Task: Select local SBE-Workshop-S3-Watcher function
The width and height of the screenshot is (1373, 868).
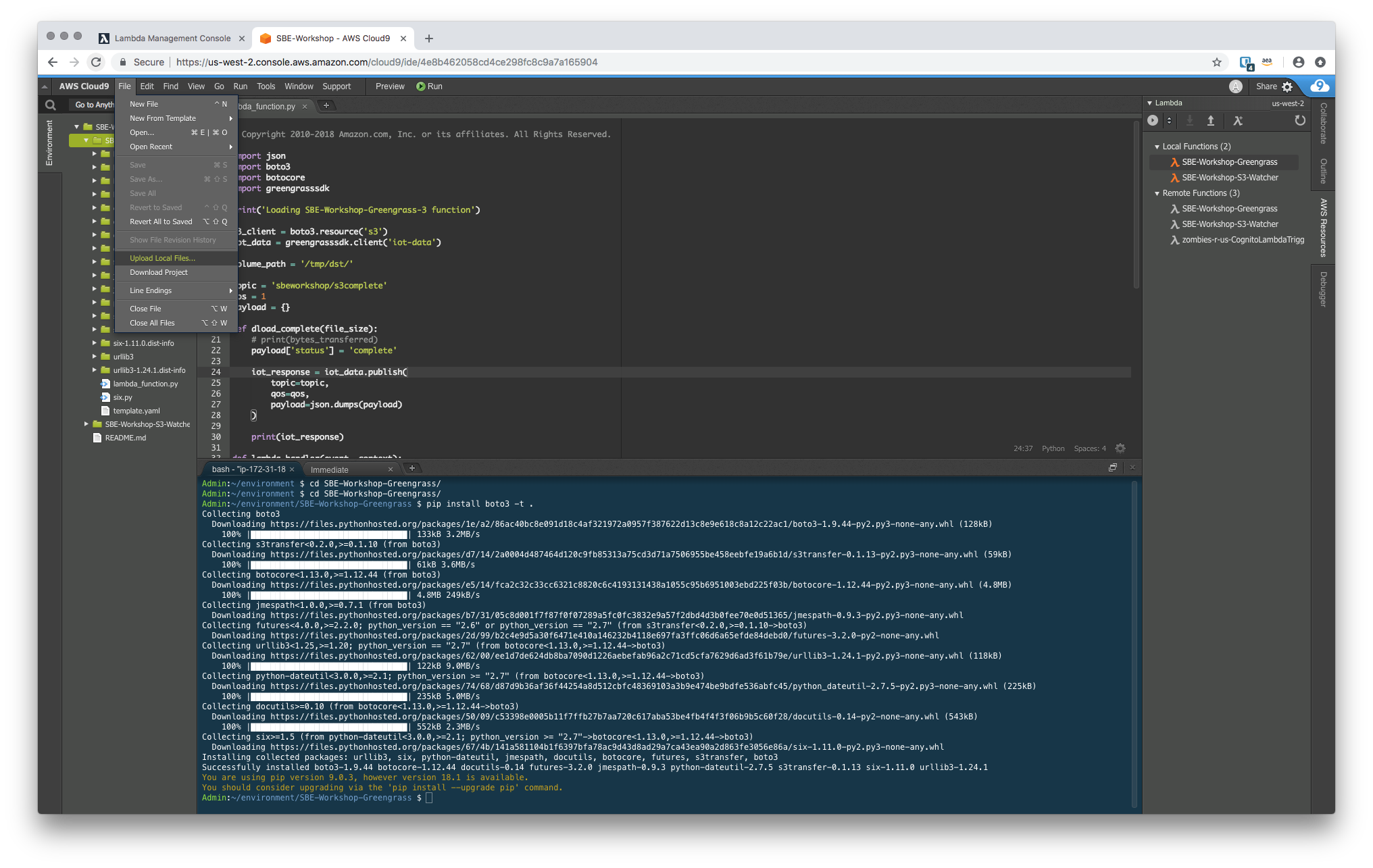Action: click(1229, 178)
